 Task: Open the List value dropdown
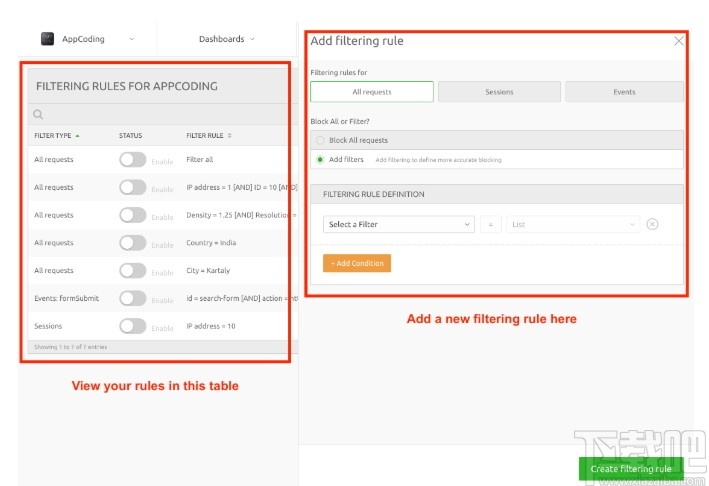coord(573,225)
